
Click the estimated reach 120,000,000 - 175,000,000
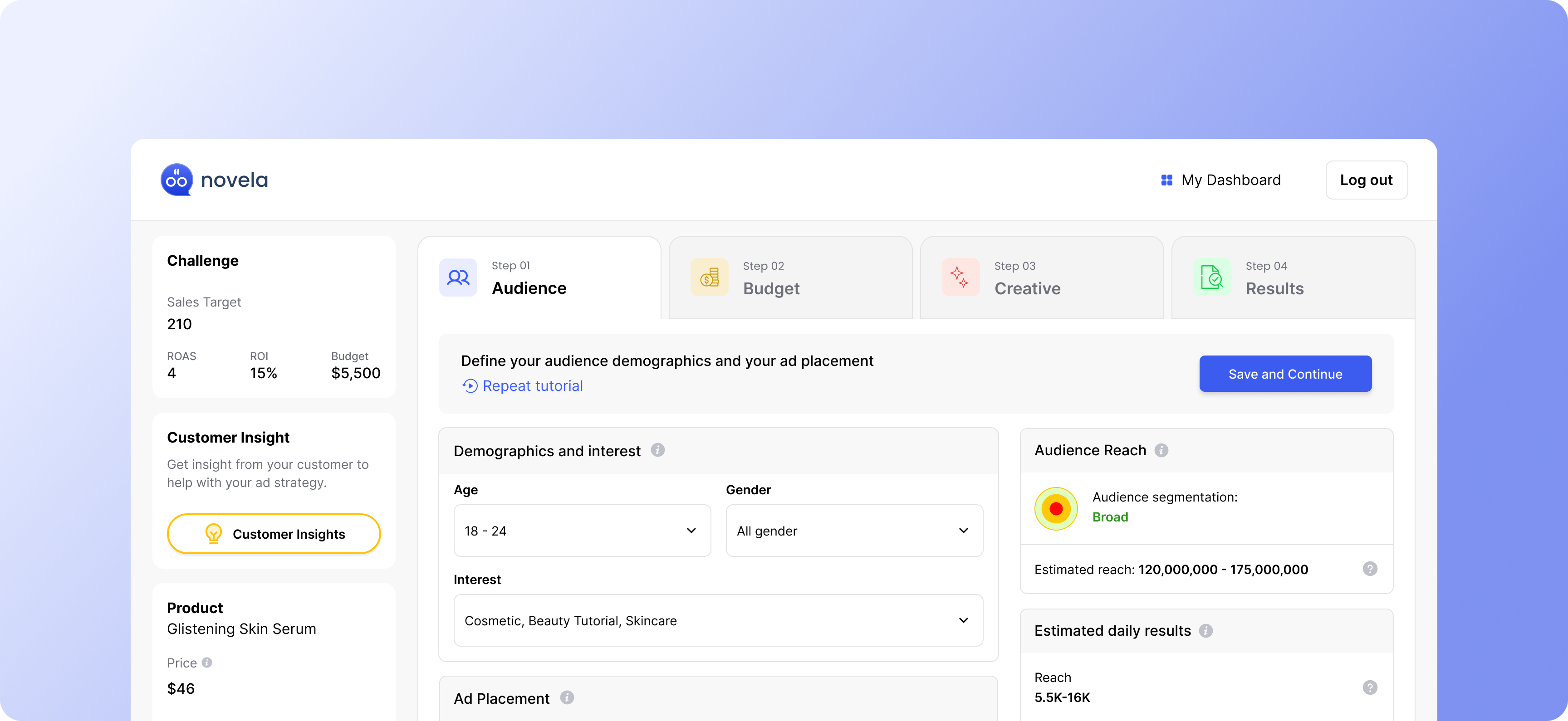(x=1224, y=570)
